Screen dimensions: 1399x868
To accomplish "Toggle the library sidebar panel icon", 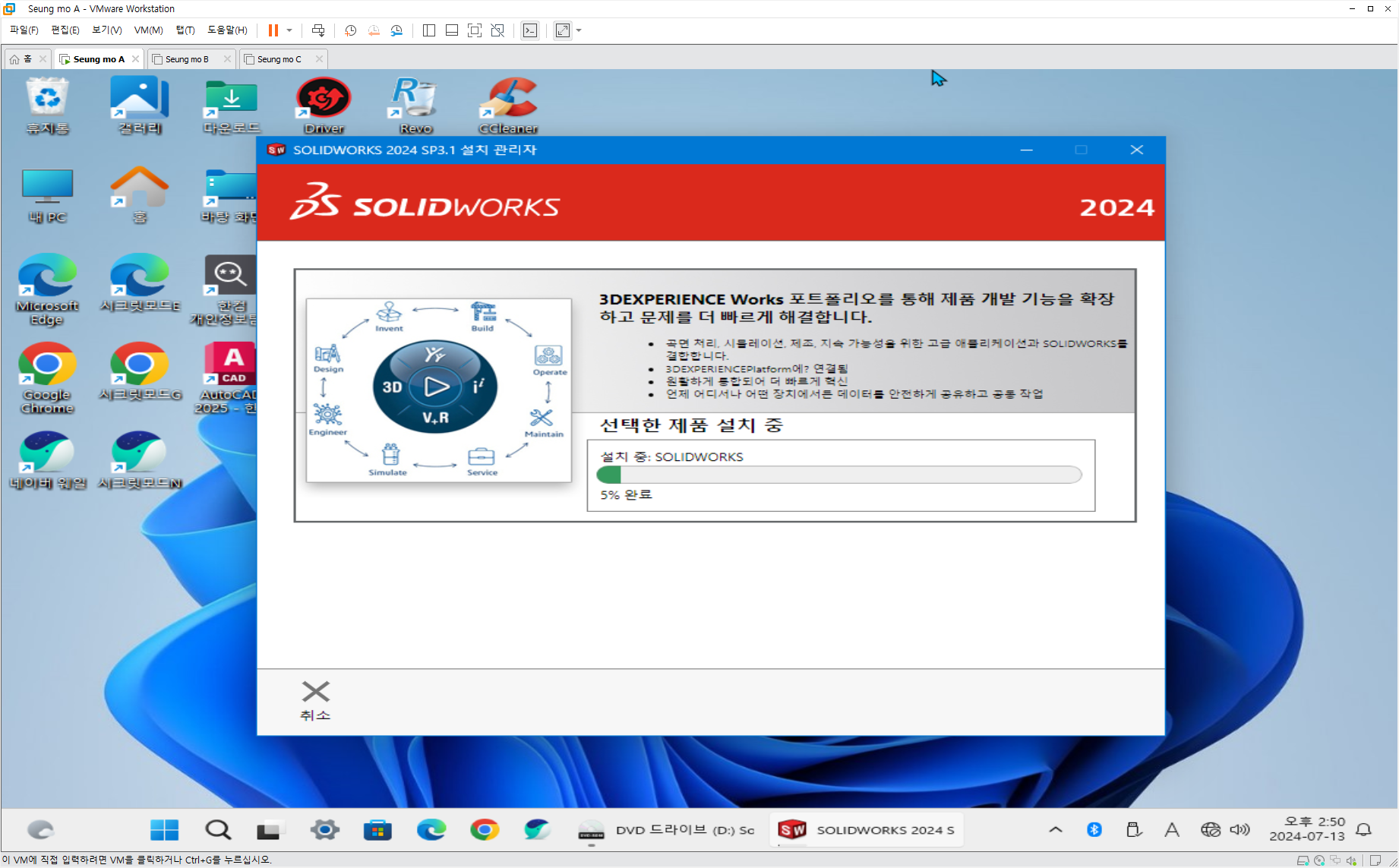I will coord(429,30).
